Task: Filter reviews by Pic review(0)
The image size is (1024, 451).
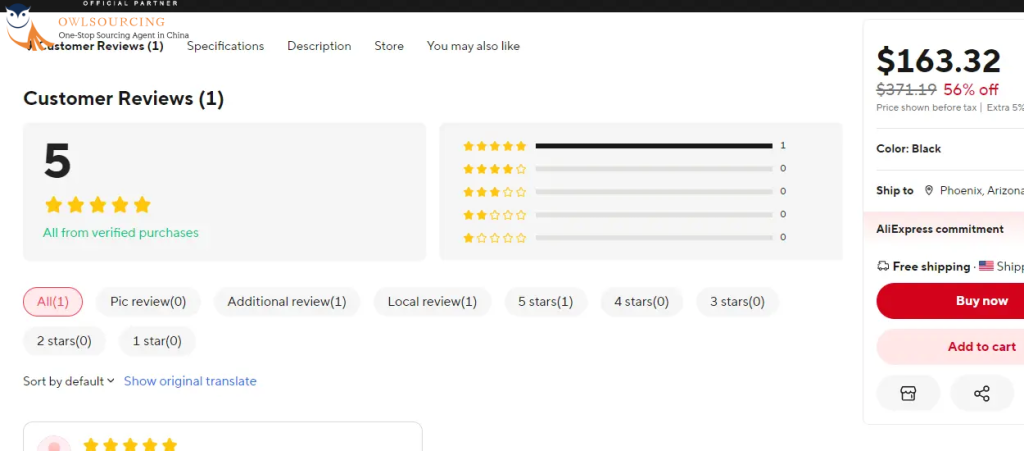Action: click(148, 301)
